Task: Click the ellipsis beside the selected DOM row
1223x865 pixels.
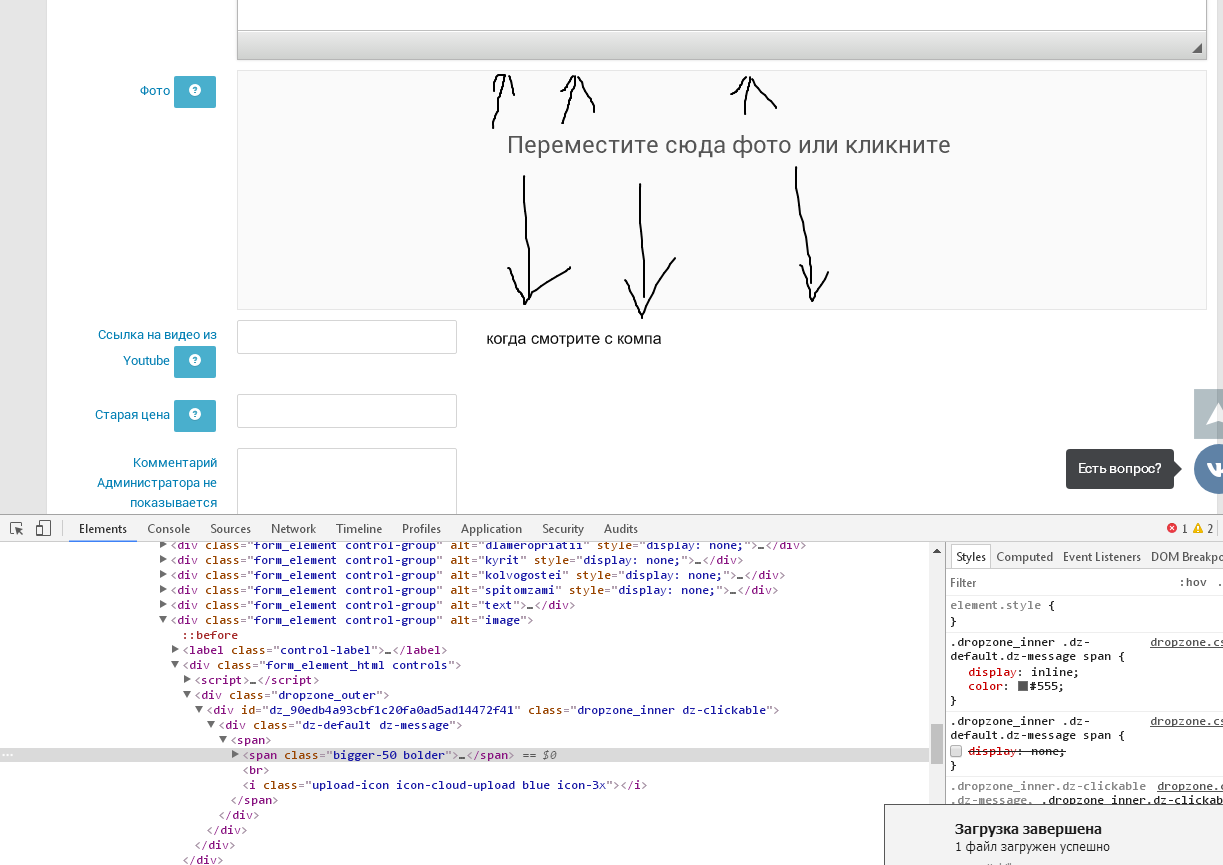Action: pyautogui.click(x=8, y=755)
